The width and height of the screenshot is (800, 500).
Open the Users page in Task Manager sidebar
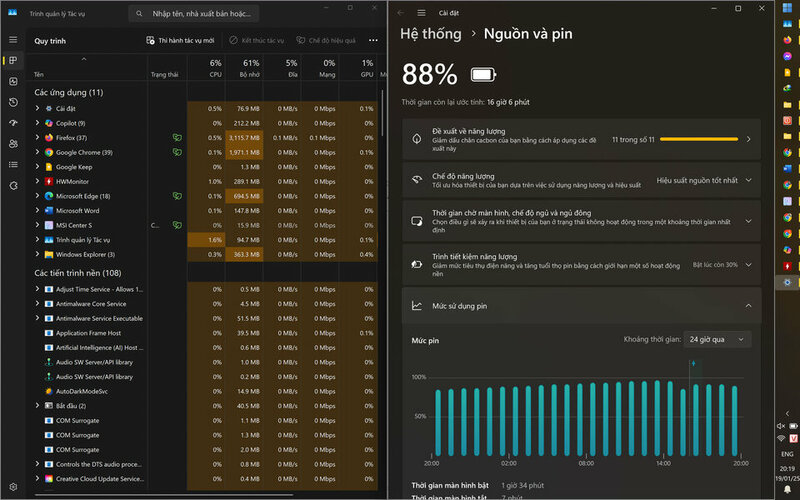[13, 144]
